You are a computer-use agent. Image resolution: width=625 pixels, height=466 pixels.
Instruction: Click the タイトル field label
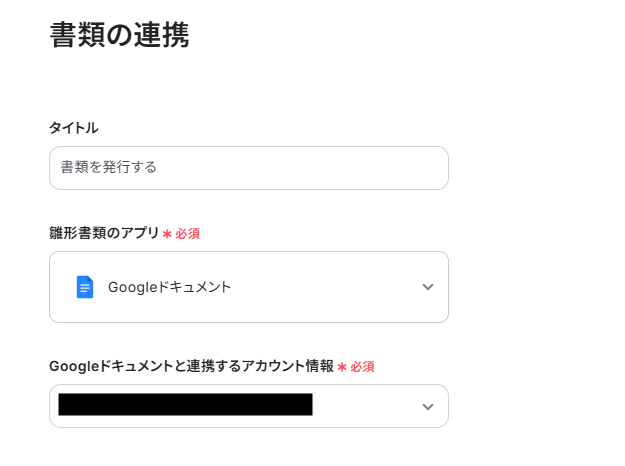click(74, 128)
